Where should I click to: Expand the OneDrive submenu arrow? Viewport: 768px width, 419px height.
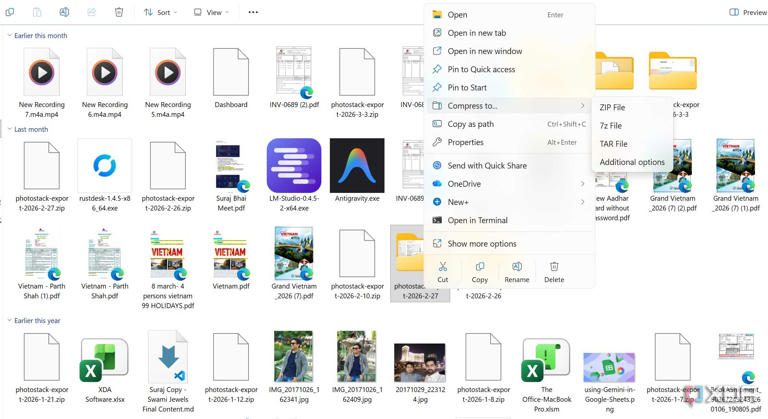(582, 184)
